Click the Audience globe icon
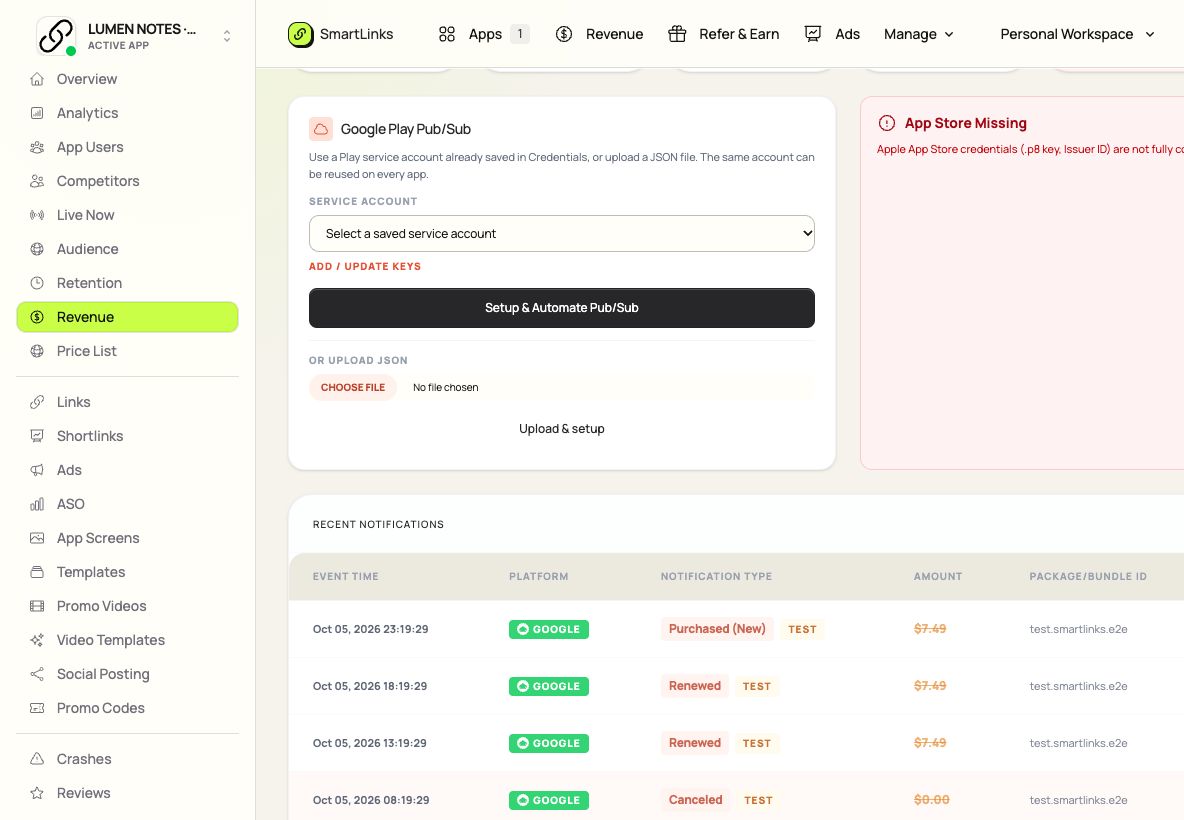The height and width of the screenshot is (820, 1184). coord(37,249)
